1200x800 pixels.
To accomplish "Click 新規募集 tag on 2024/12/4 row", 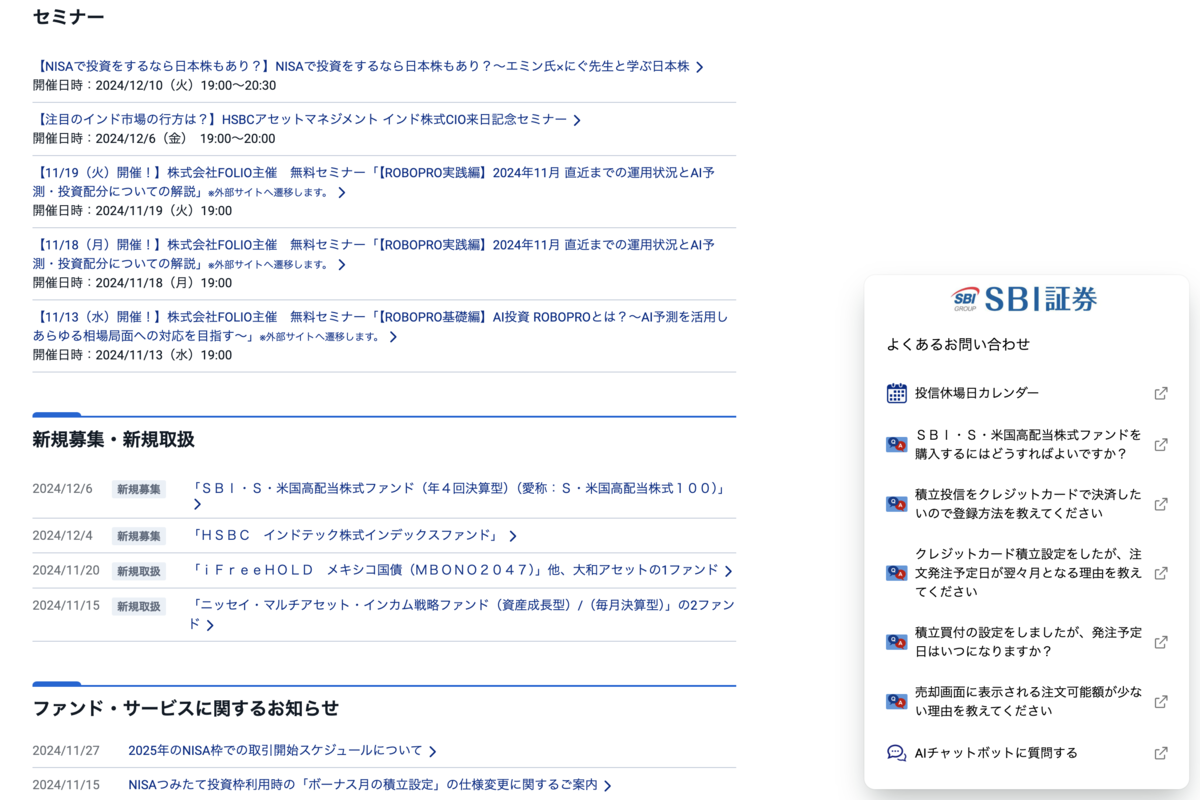I will [x=139, y=536].
